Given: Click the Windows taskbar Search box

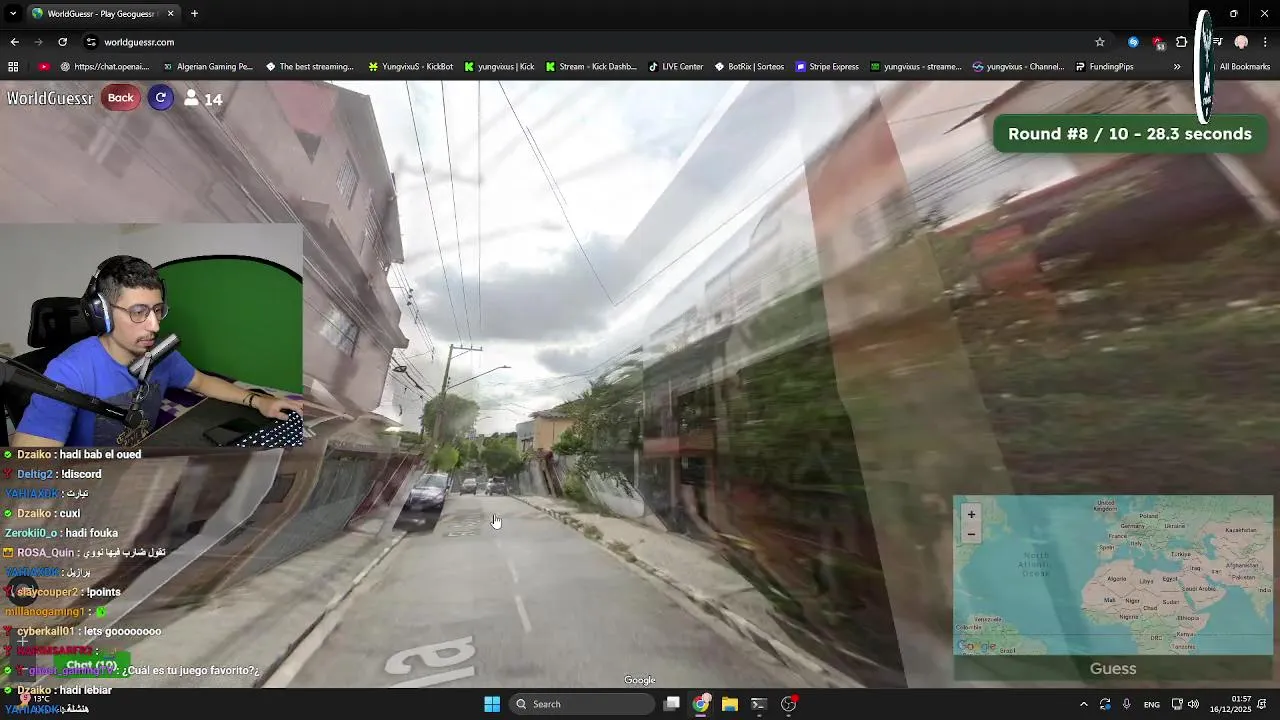Looking at the screenshot, I should [x=583, y=704].
